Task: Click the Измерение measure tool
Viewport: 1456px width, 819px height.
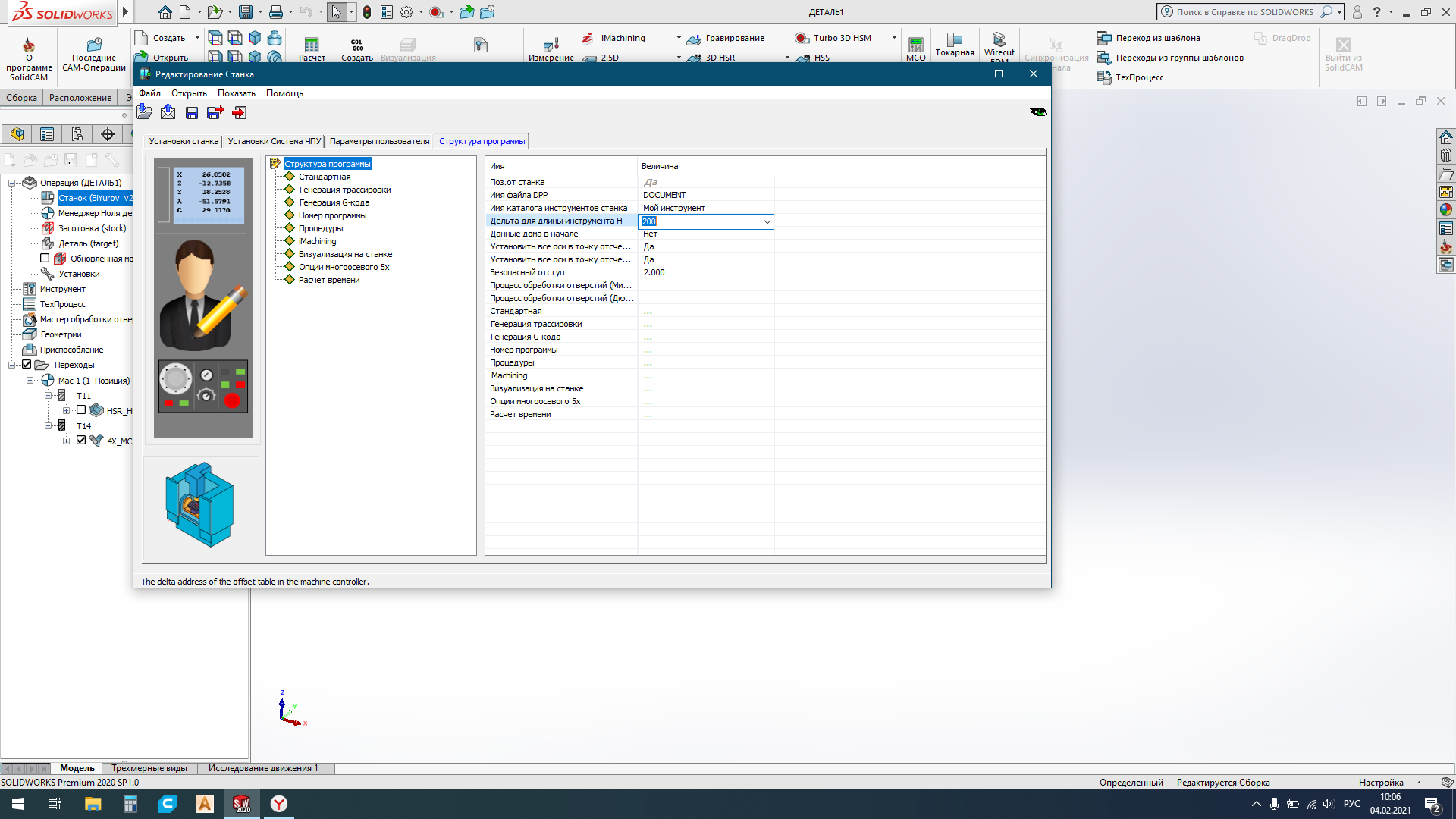Action: pos(551,48)
